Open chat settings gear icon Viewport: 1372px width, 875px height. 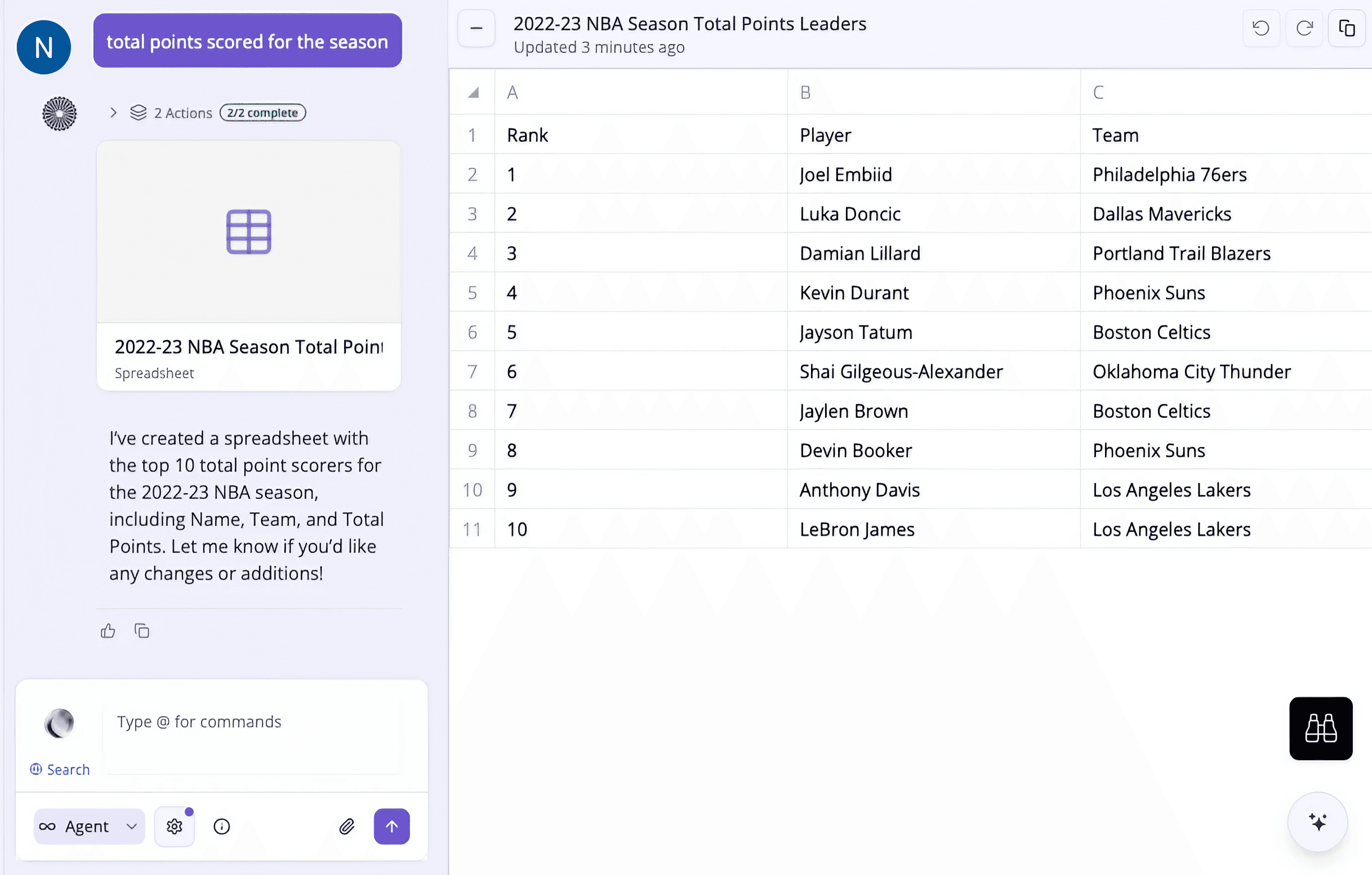pos(175,826)
